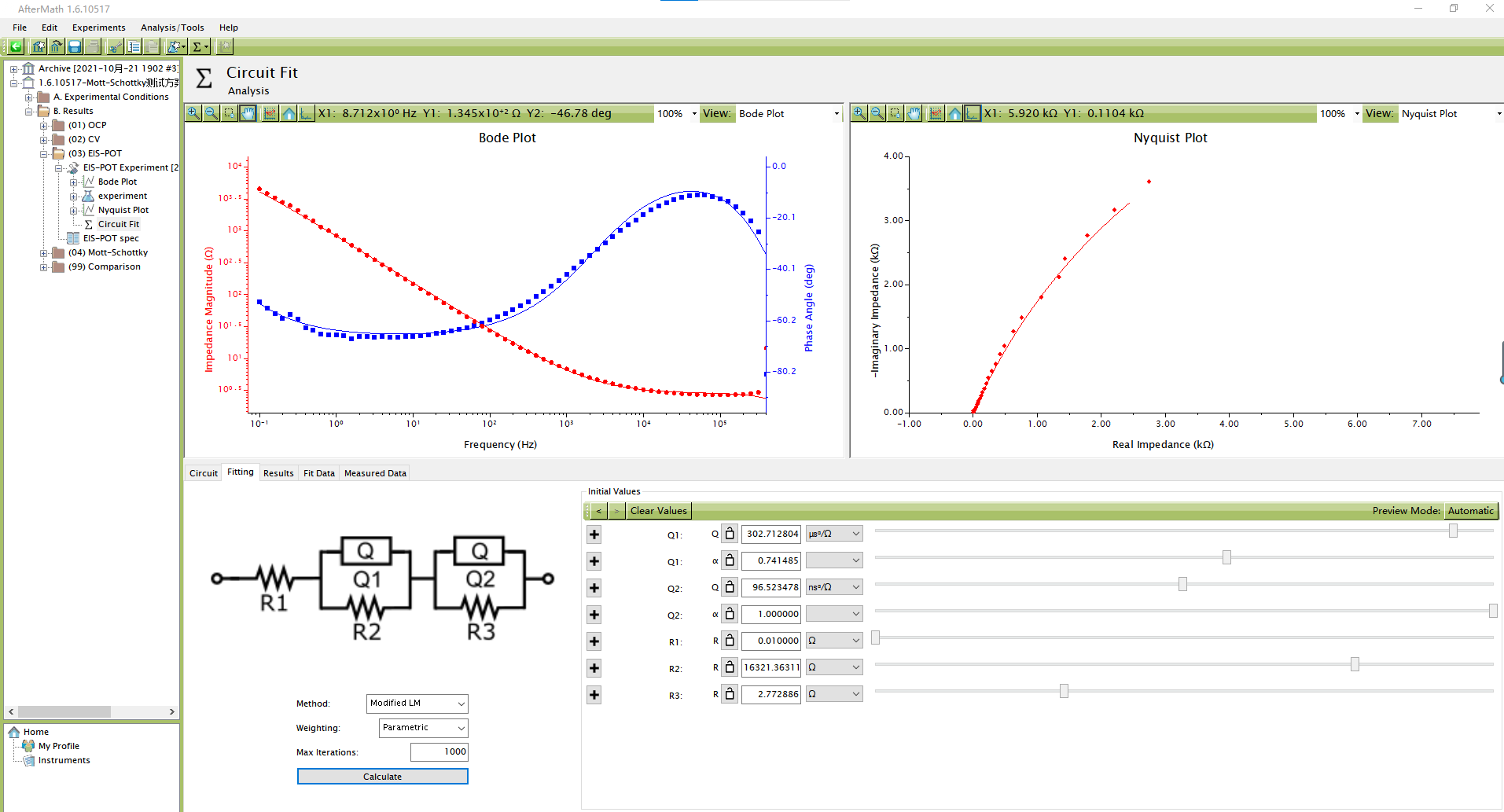Image resolution: width=1504 pixels, height=812 pixels.
Task: Click the scissors cut icon in toolbar
Action: [115, 47]
